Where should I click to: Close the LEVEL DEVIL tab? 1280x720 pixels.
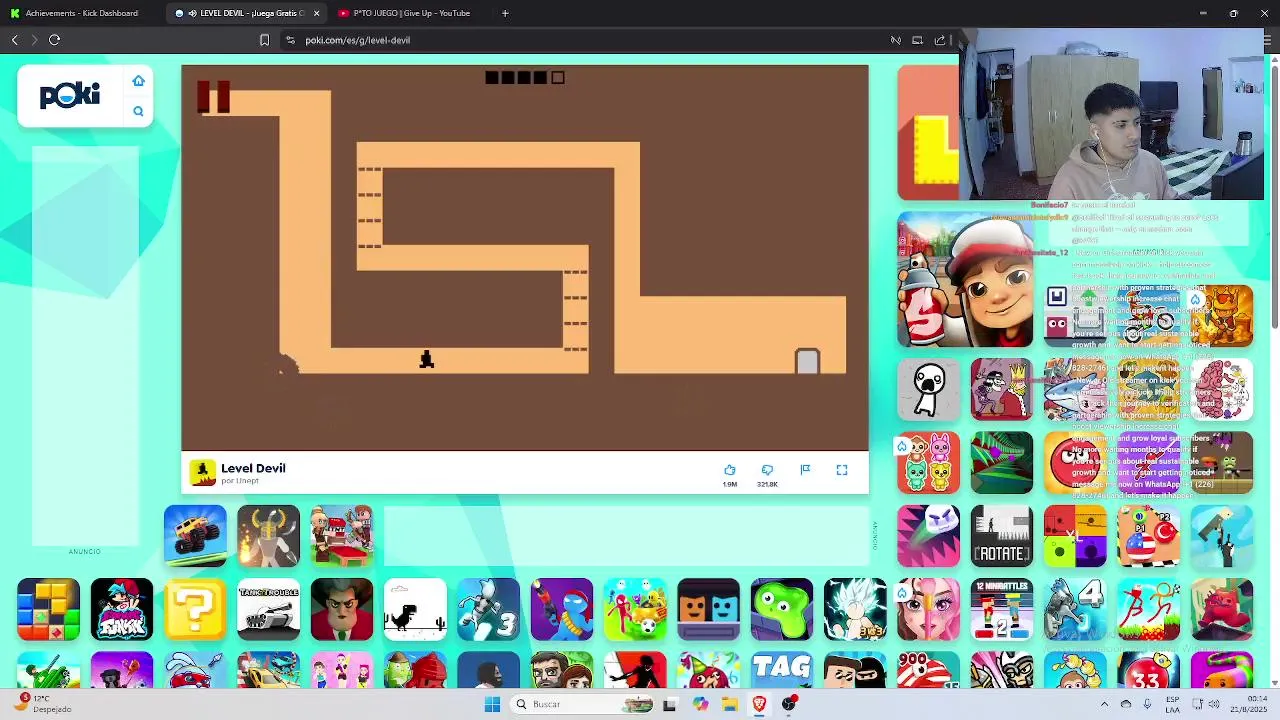pos(317,13)
